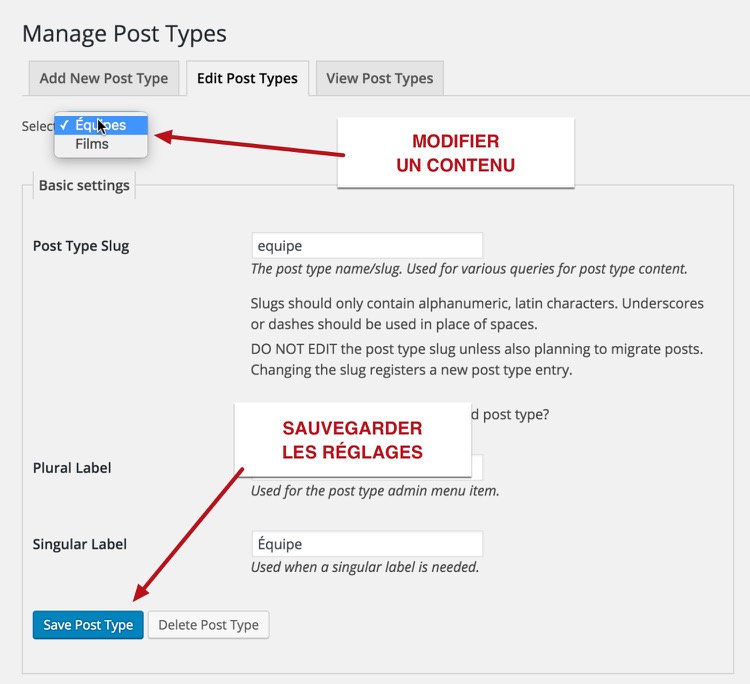Viewport: 750px width, 684px height.
Task: Click the 'DO NOT EDIT the post type slug' warning
Action: pyautogui.click(x=477, y=359)
